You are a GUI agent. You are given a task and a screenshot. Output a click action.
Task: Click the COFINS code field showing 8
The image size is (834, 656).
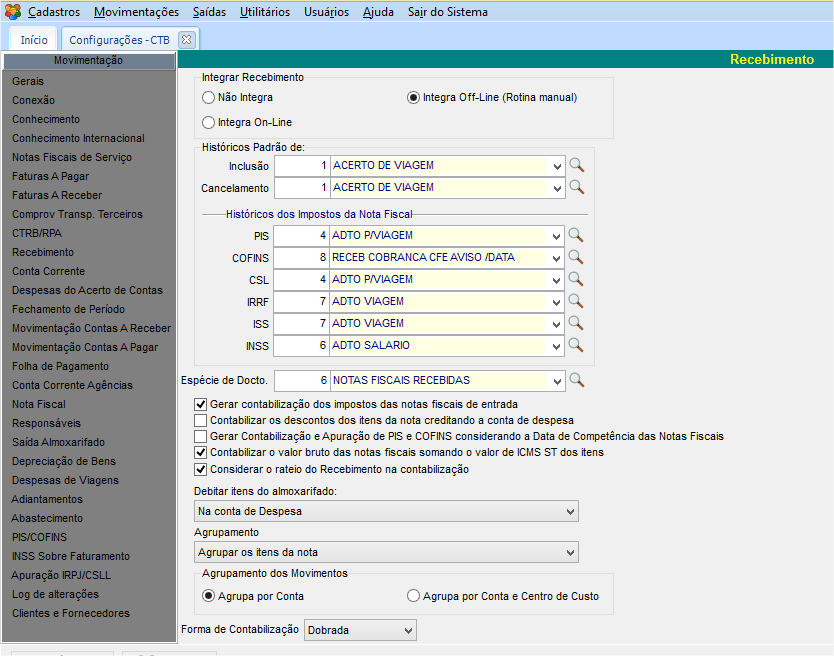click(302, 258)
